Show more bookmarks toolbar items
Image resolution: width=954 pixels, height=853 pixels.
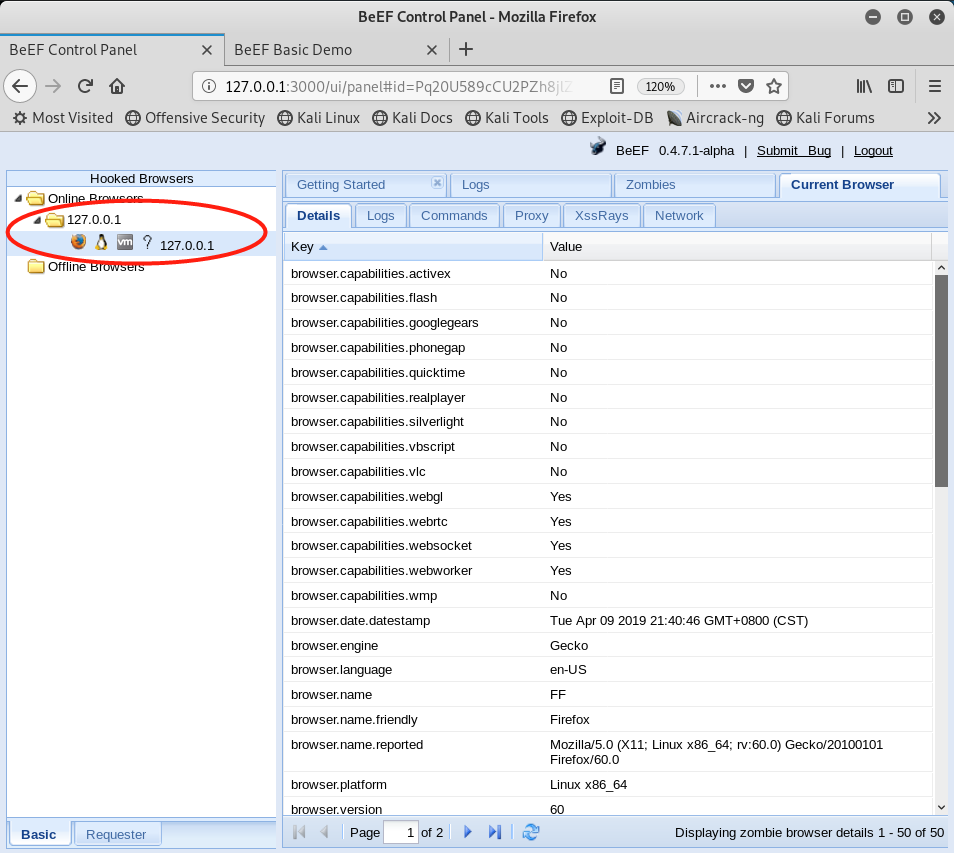(x=935, y=118)
